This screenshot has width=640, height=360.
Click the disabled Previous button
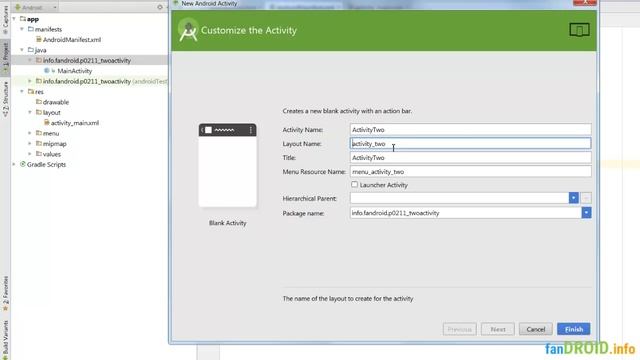(x=460, y=329)
